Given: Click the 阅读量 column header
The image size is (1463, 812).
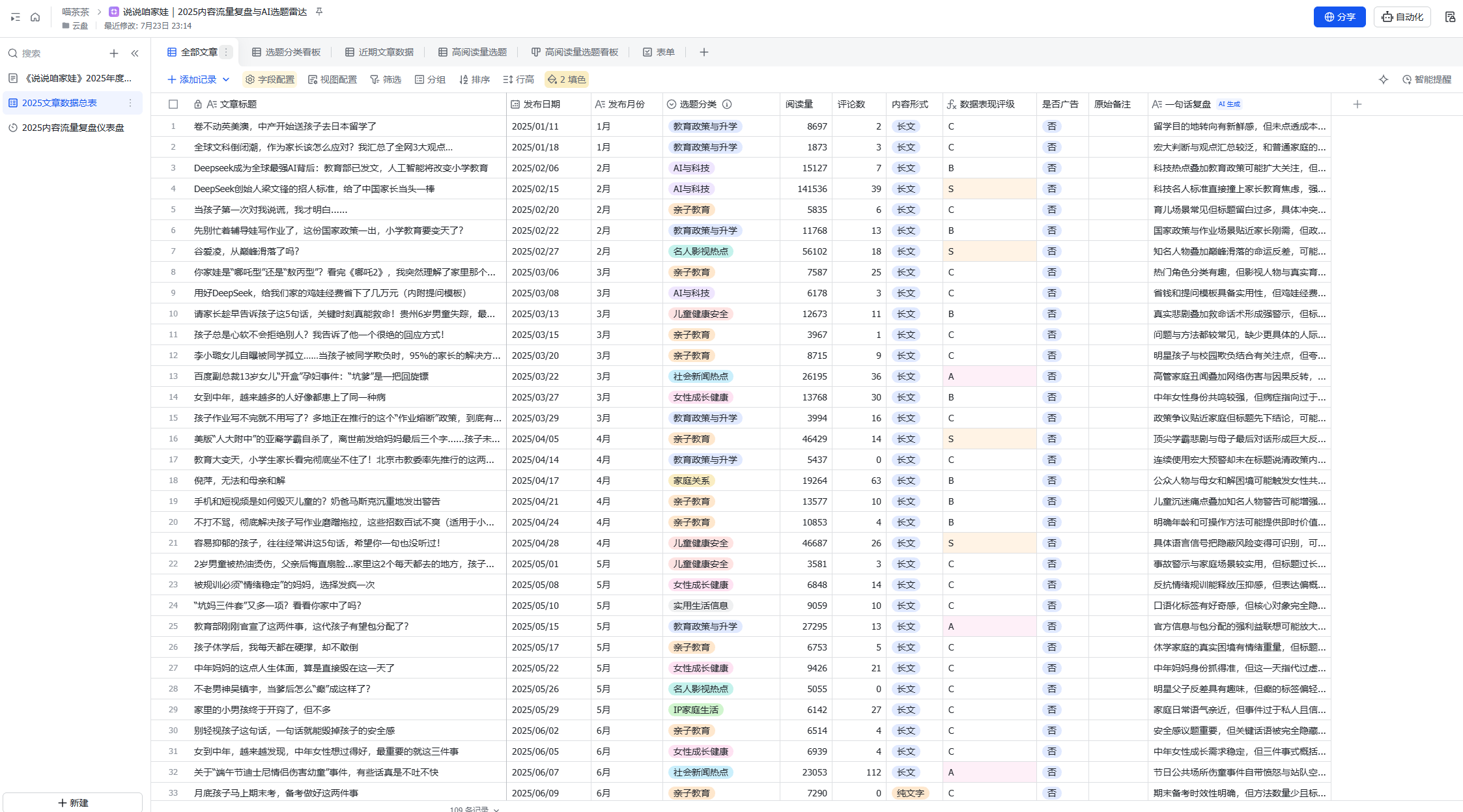Looking at the screenshot, I should point(806,104).
